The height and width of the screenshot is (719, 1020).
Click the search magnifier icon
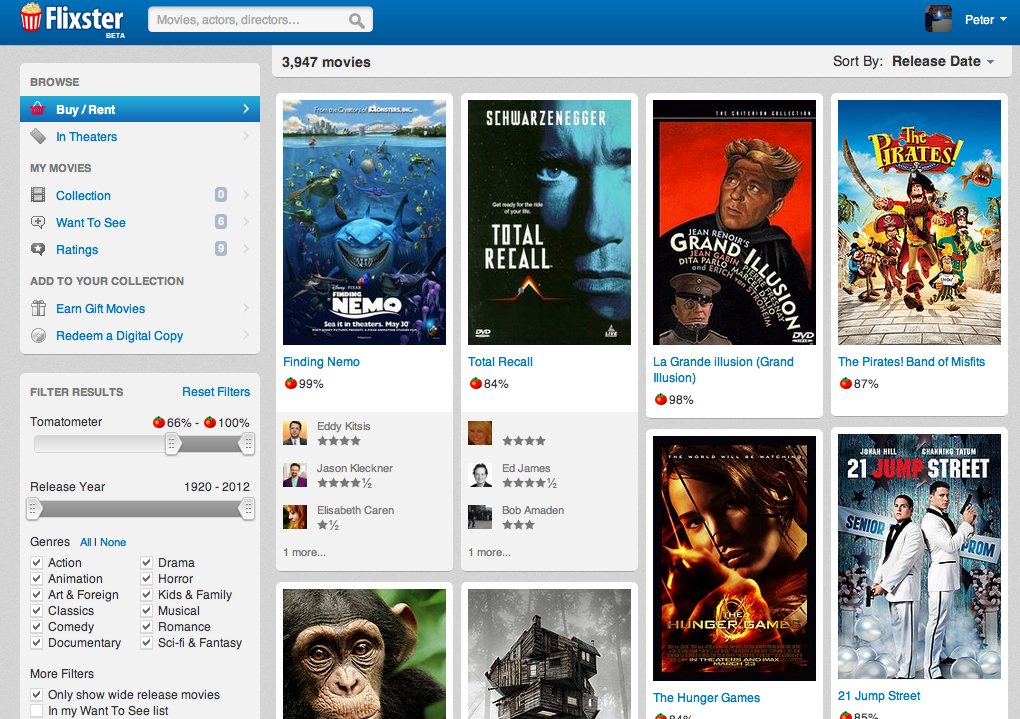point(356,20)
